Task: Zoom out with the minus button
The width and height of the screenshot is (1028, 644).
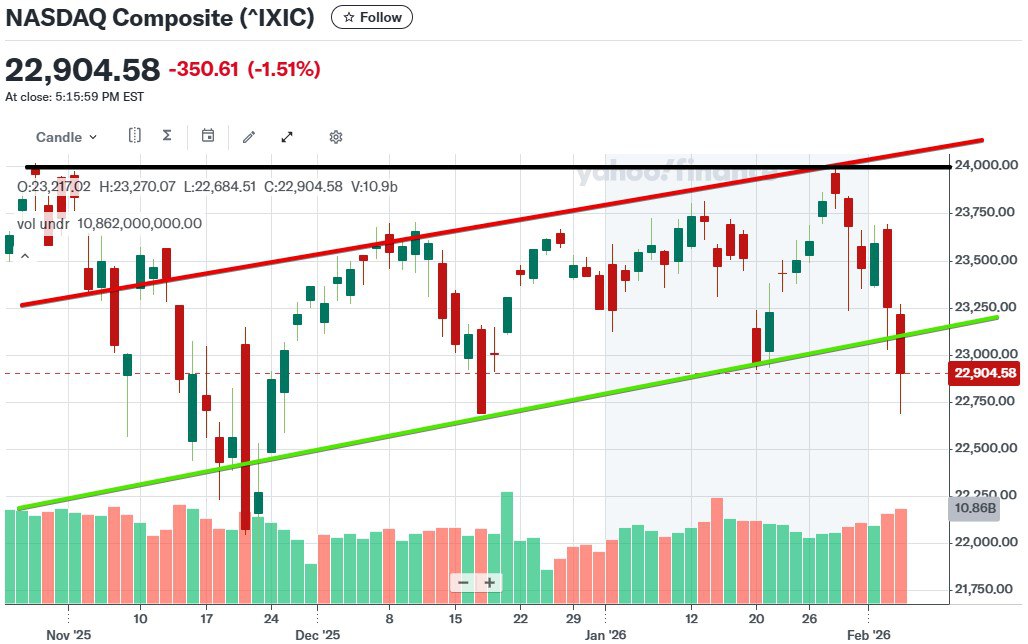Action: click(x=463, y=582)
